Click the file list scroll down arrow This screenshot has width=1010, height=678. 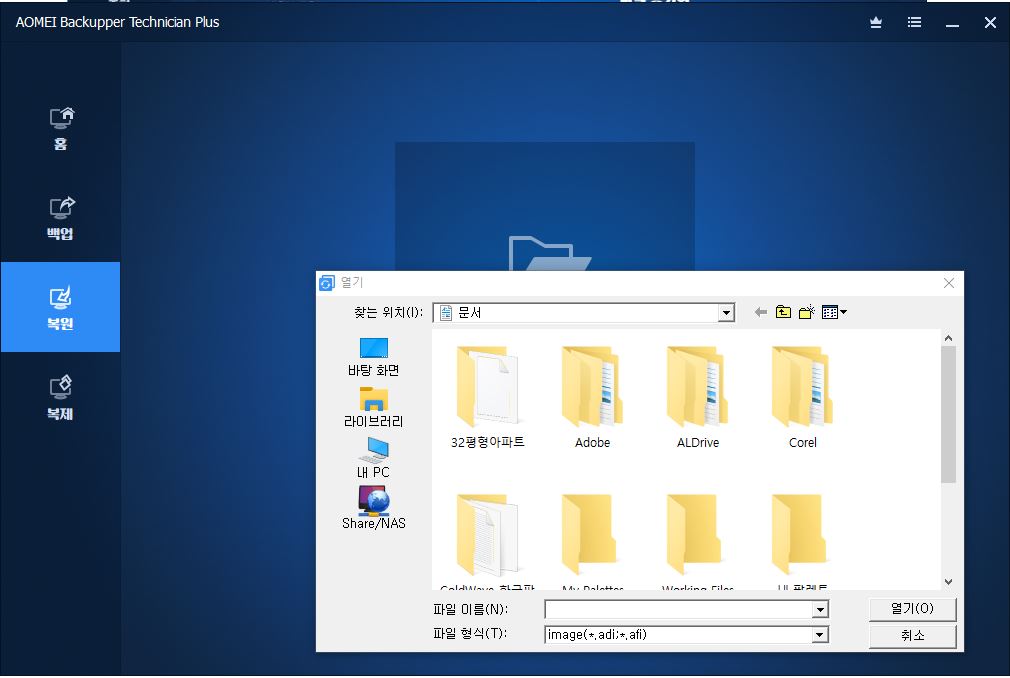pos(948,581)
